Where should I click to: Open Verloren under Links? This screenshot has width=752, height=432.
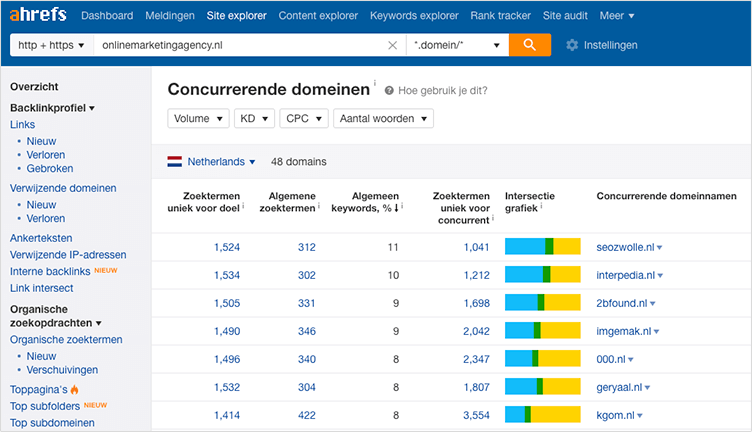[x=46, y=155]
